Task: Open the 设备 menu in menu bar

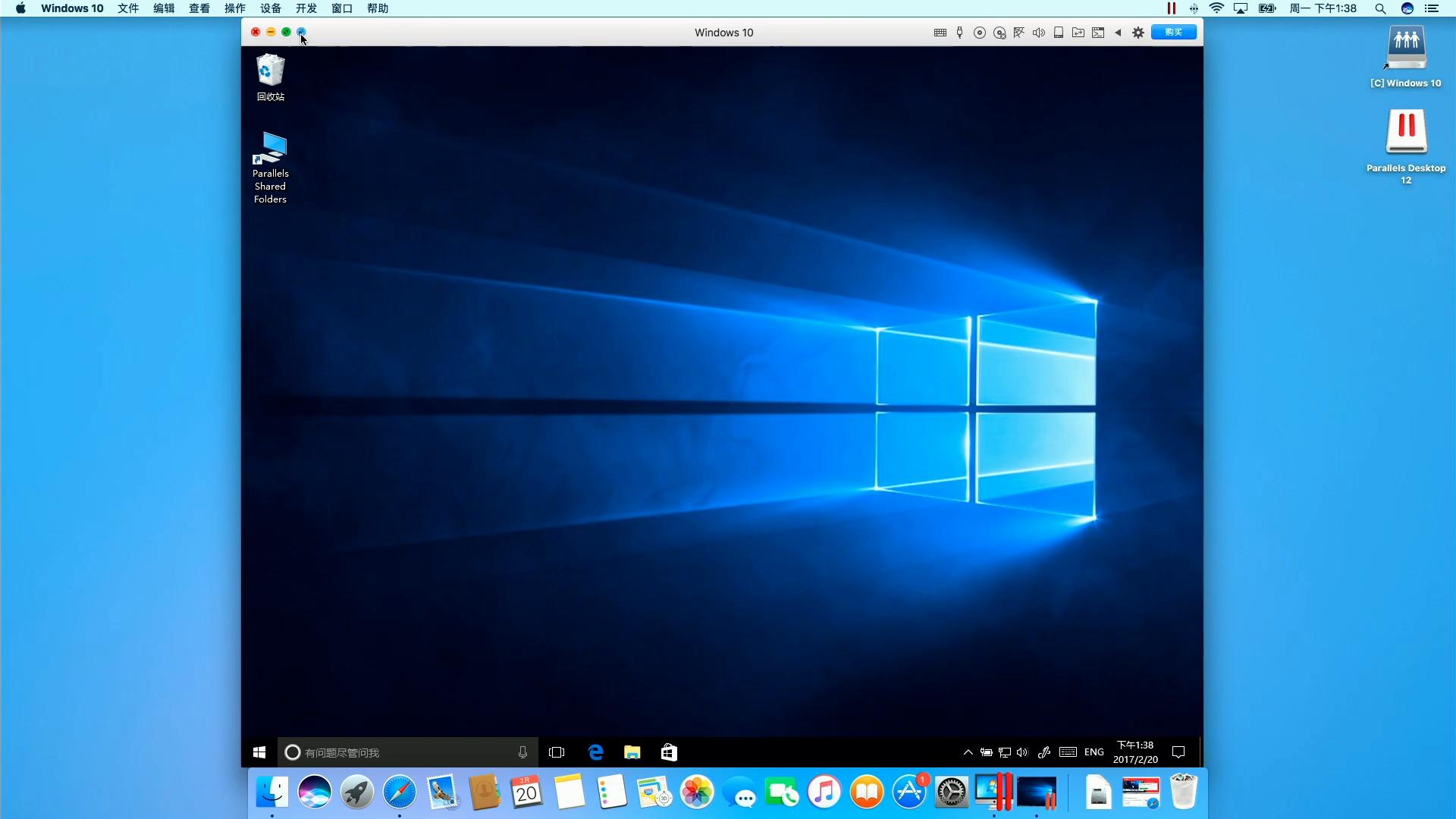Action: point(270,8)
